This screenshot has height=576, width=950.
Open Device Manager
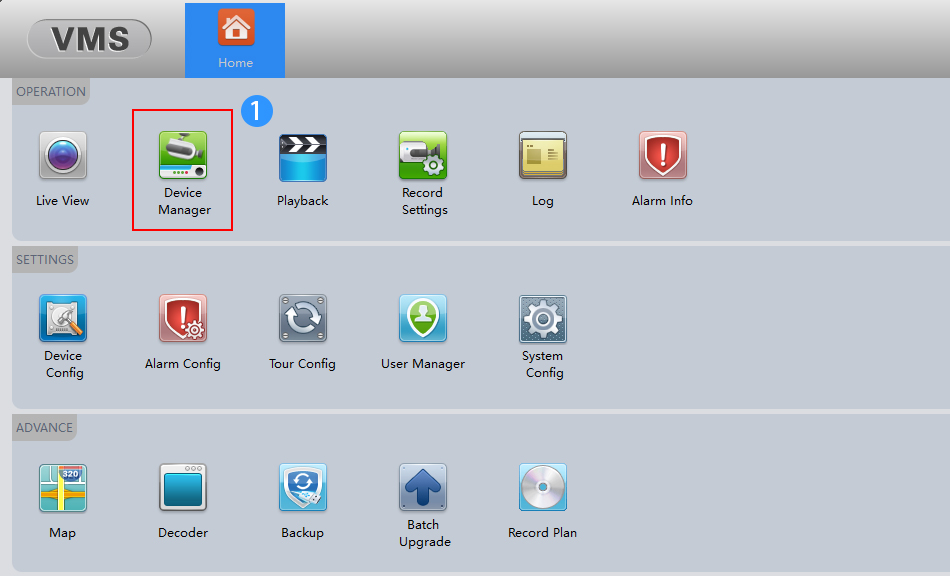[x=183, y=157]
